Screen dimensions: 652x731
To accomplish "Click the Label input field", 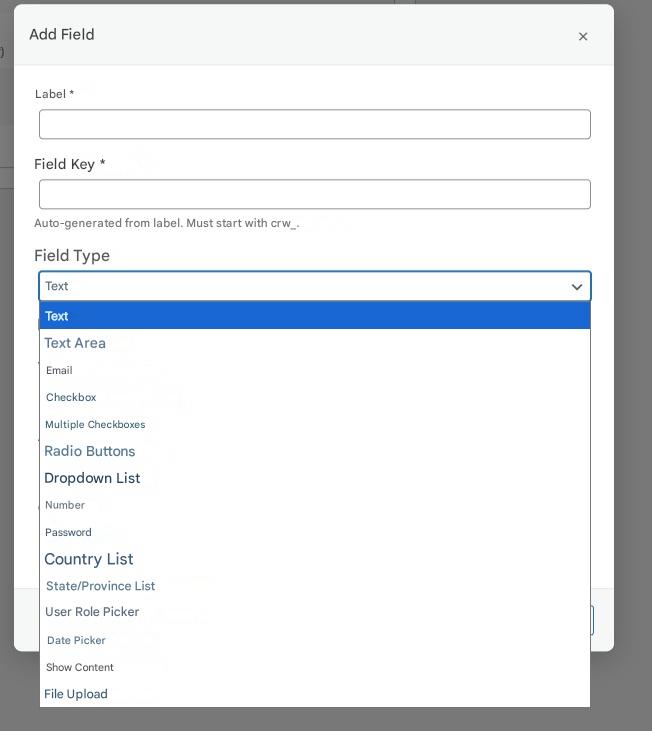I will 314,124.
